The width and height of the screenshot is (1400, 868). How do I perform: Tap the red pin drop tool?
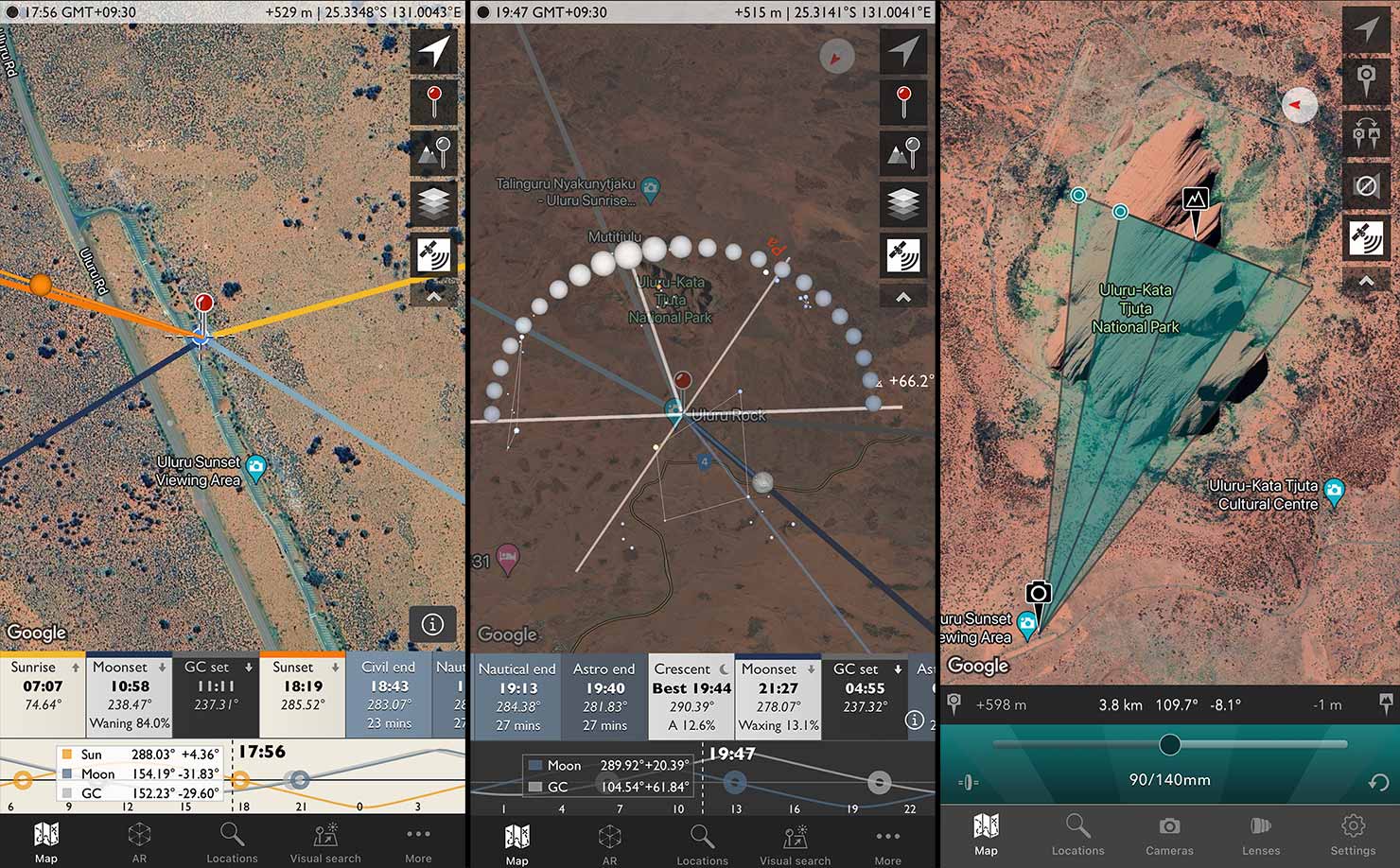point(431,102)
